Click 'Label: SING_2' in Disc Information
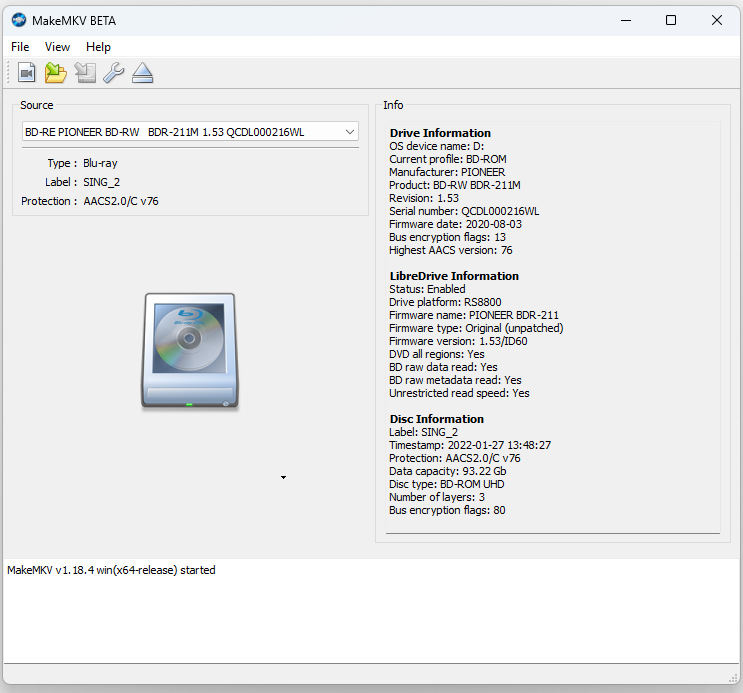 click(423, 432)
